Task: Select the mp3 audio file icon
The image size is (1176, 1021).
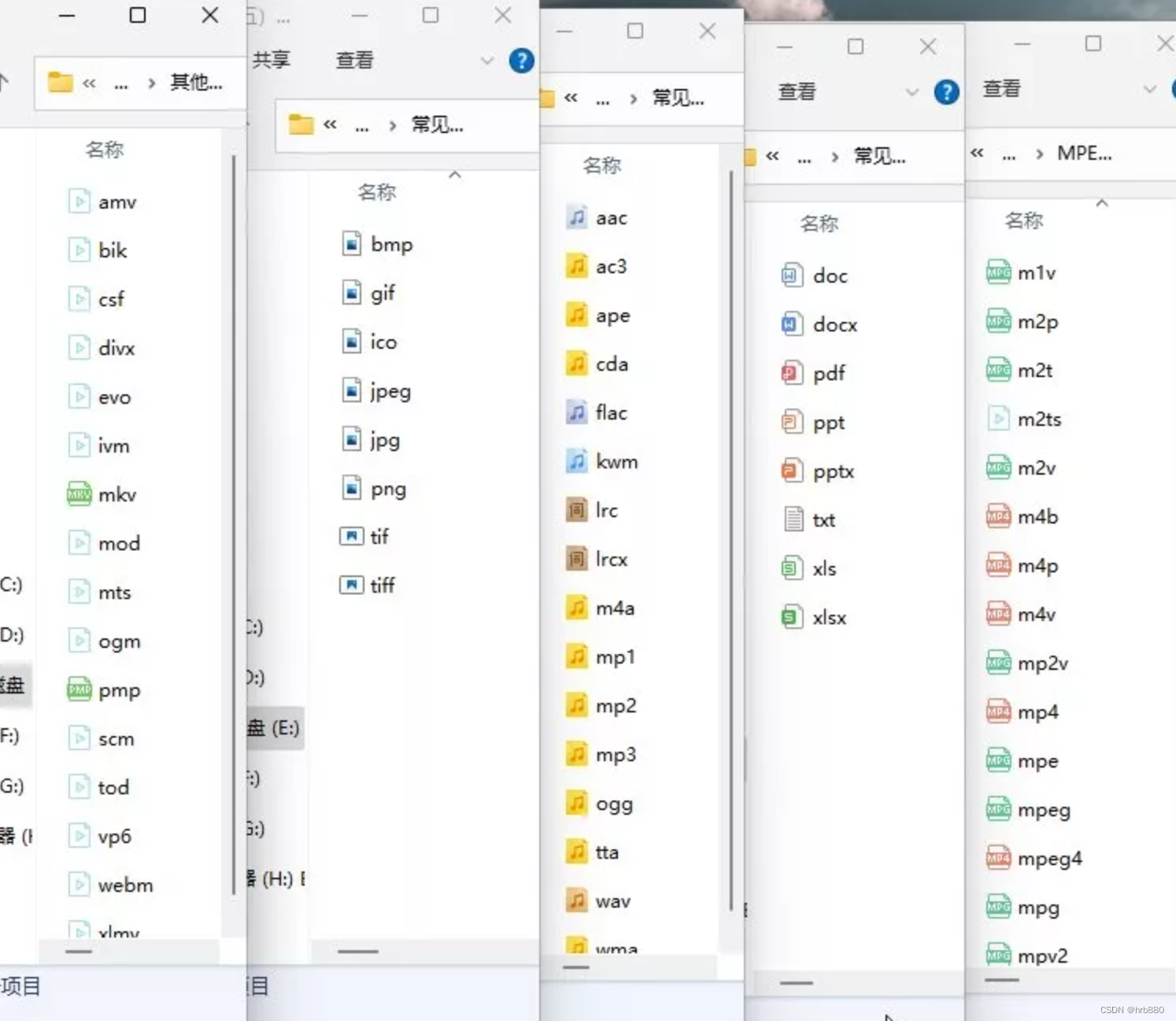Action: (x=577, y=754)
